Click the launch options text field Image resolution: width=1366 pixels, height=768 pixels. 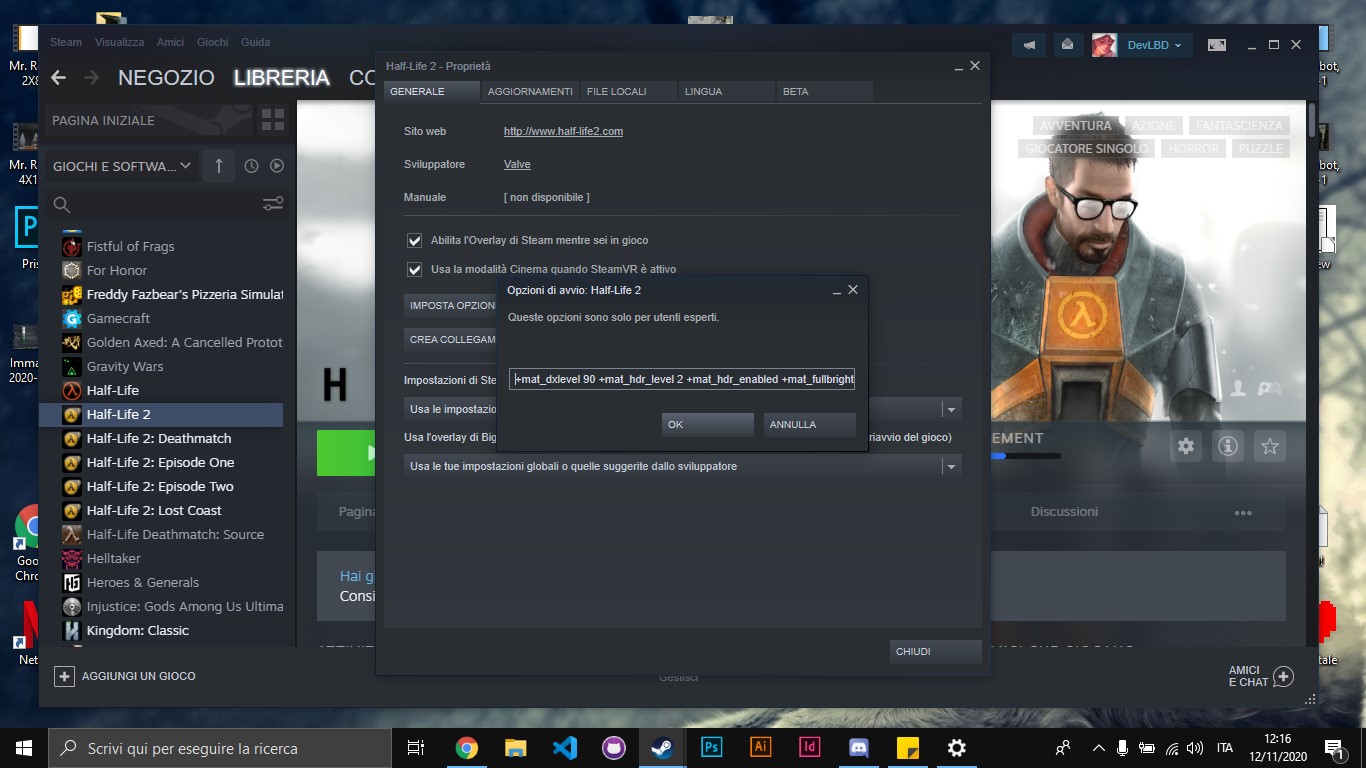pyautogui.click(x=682, y=380)
